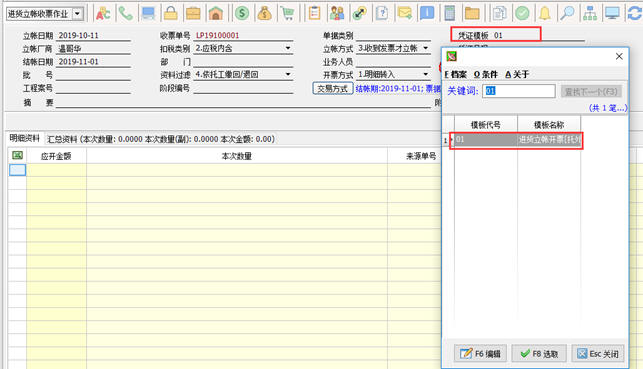Click the 交易方式 button
This screenshot has width=643, height=369.
coord(333,88)
